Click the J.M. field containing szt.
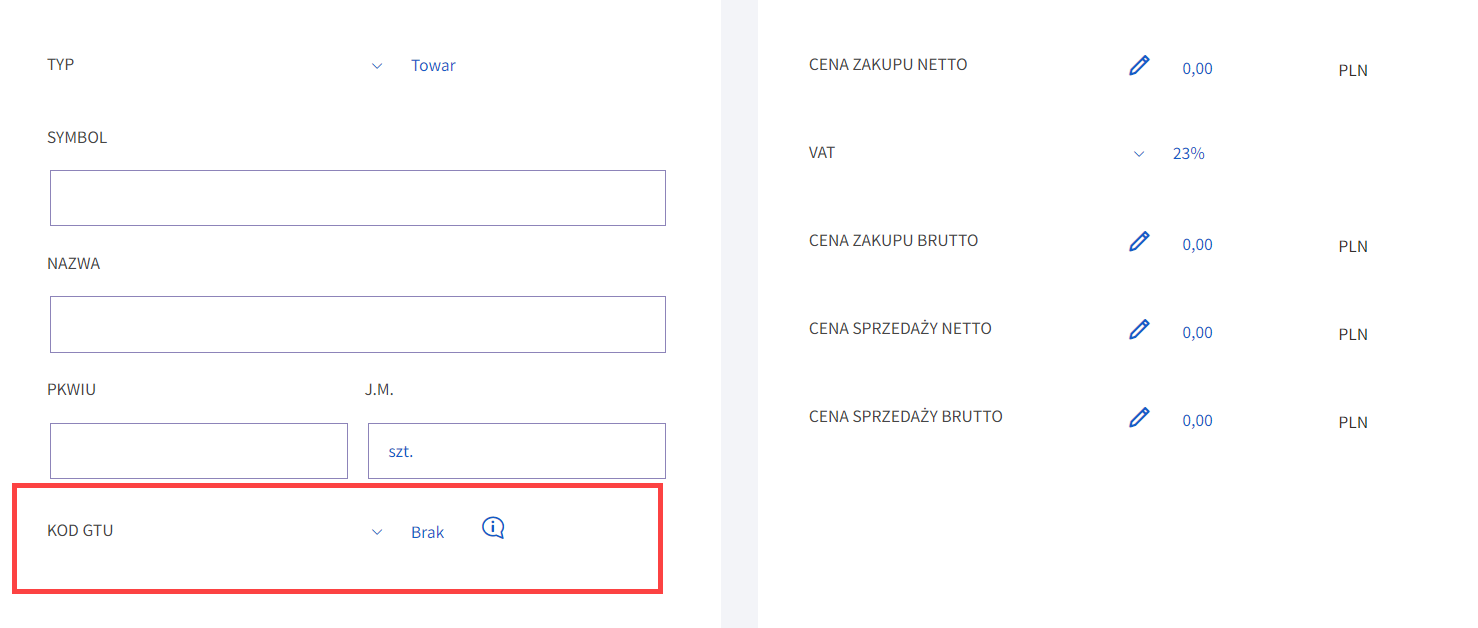This screenshot has width=1478, height=628. click(x=517, y=451)
